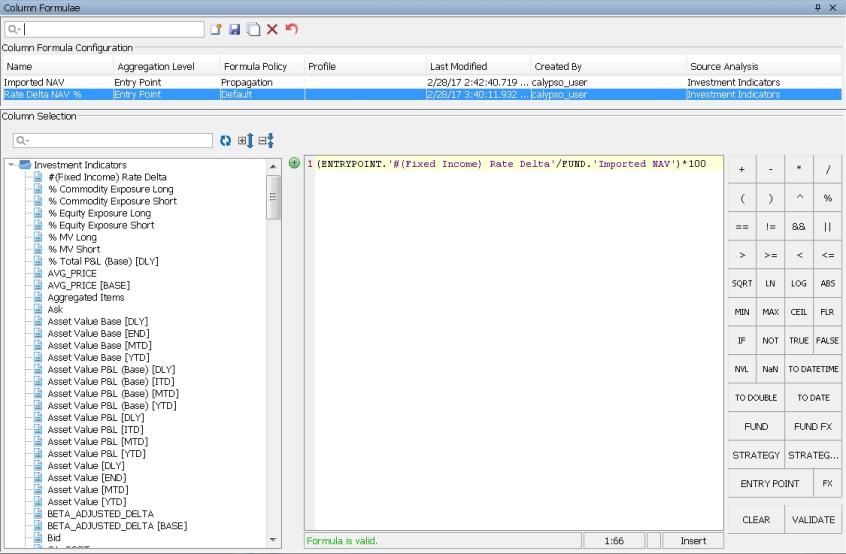Insert the CEIL function
This screenshot has width=846, height=554.
(799, 312)
